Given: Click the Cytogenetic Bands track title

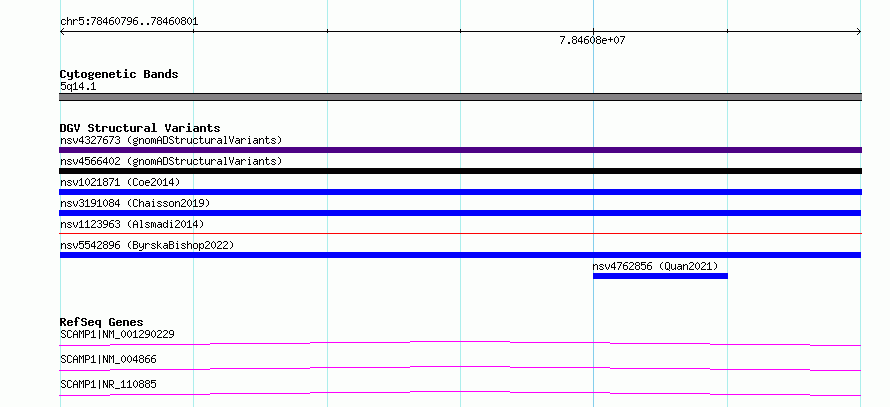Looking at the screenshot, I should click(119, 74).
